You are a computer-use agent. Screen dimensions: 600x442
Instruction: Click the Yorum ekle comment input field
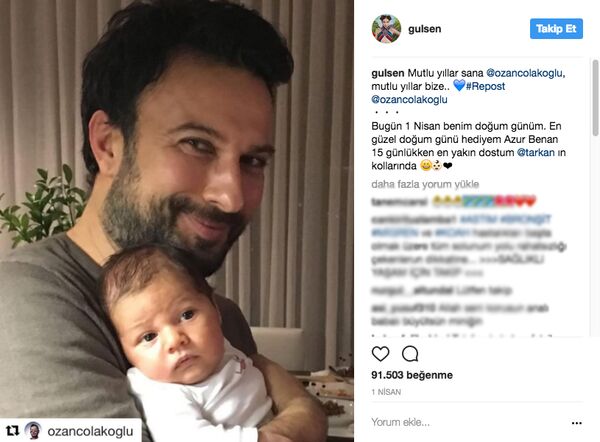[467, 422]
